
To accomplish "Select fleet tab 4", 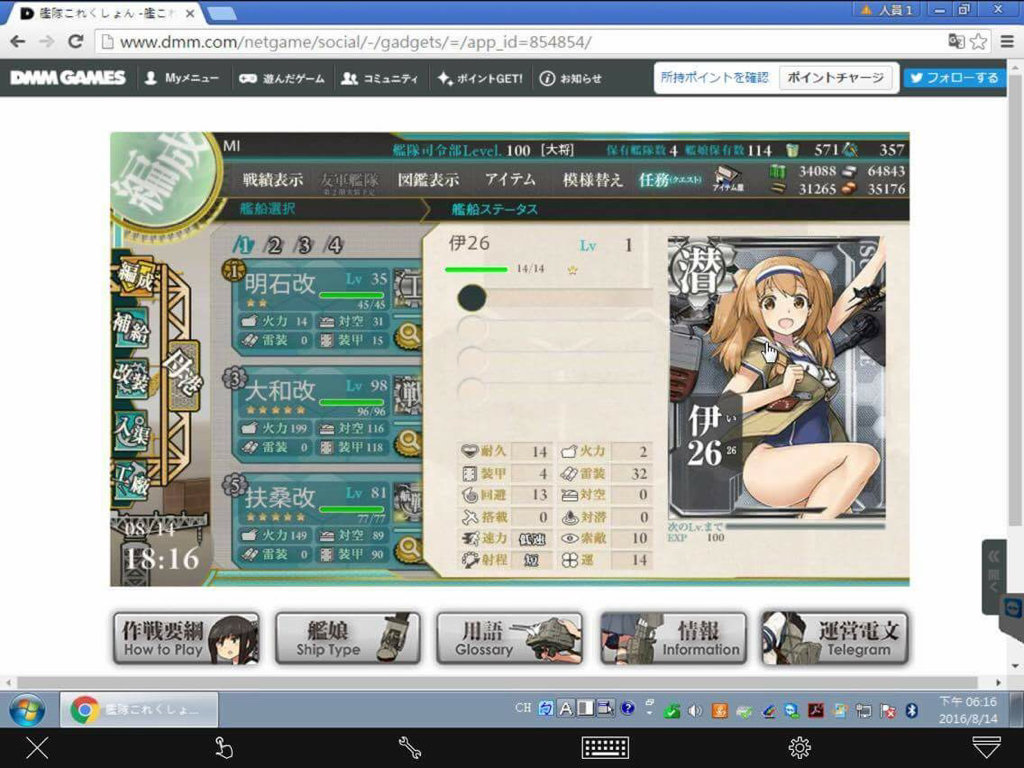I will [x=335, y=246].
